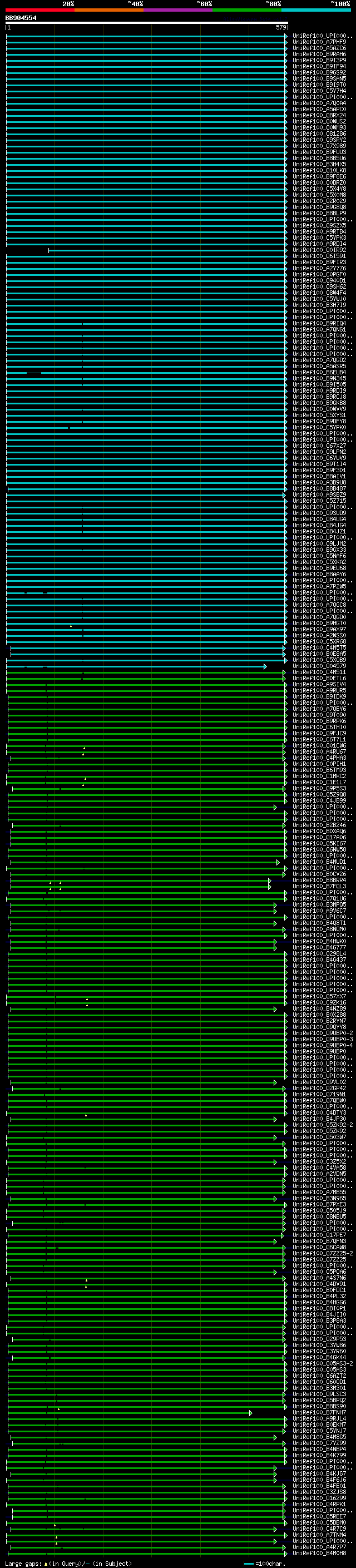
Task: Click hit label UniRef100_O81286
Action: [x=319, y=133]
